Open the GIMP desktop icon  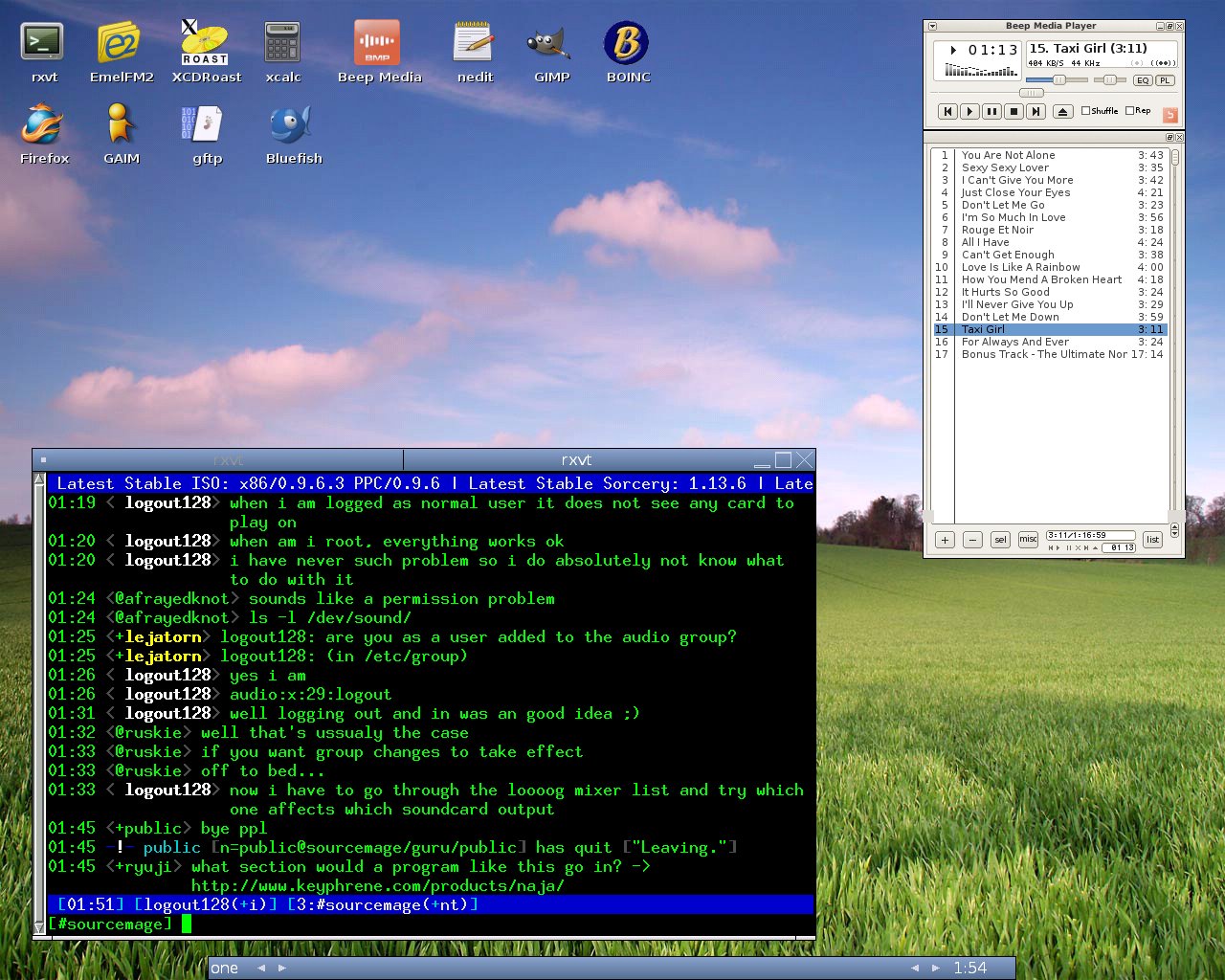point(550,44)
